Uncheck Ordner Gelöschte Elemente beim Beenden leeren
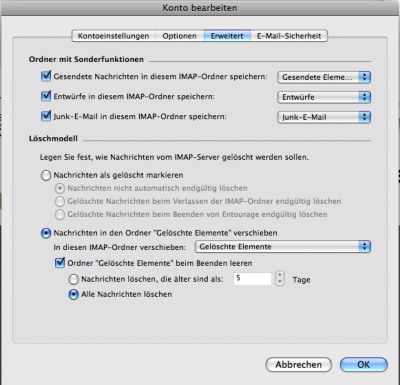Screen dimensions: 400x385 (x=60, y=263)
